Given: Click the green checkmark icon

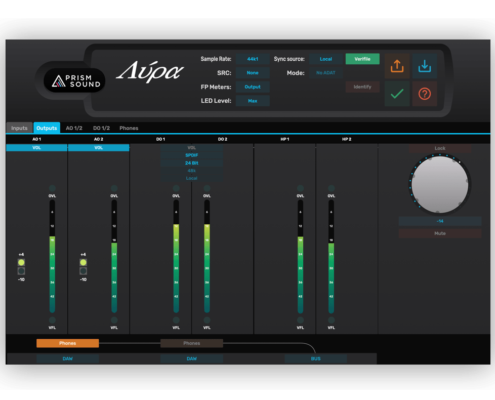Looking at the screenshot, I should (397, 94).
